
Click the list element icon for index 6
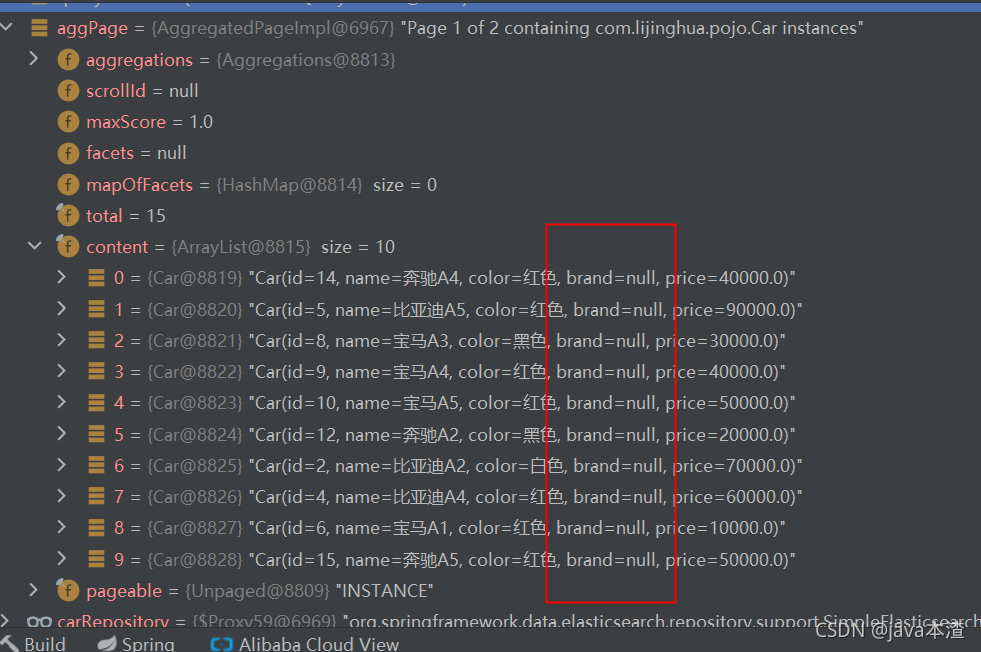tap(96, 466)
